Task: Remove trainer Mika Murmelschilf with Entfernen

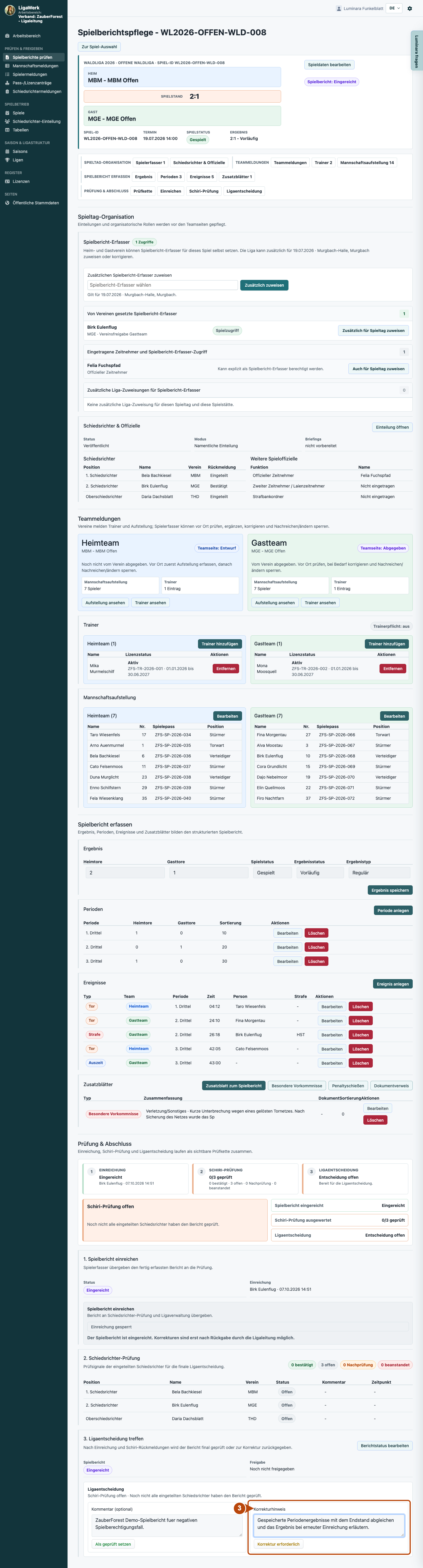Action: click(226, 668)
